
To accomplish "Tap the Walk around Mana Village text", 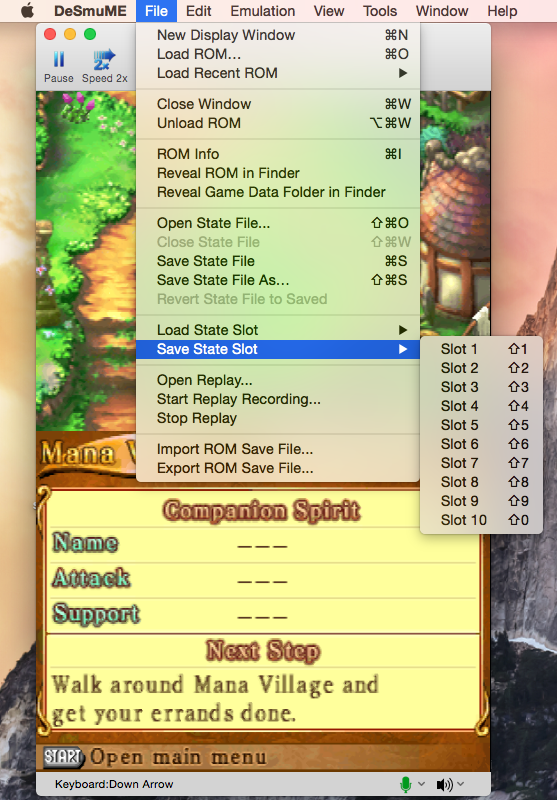I will click(215, 699).
